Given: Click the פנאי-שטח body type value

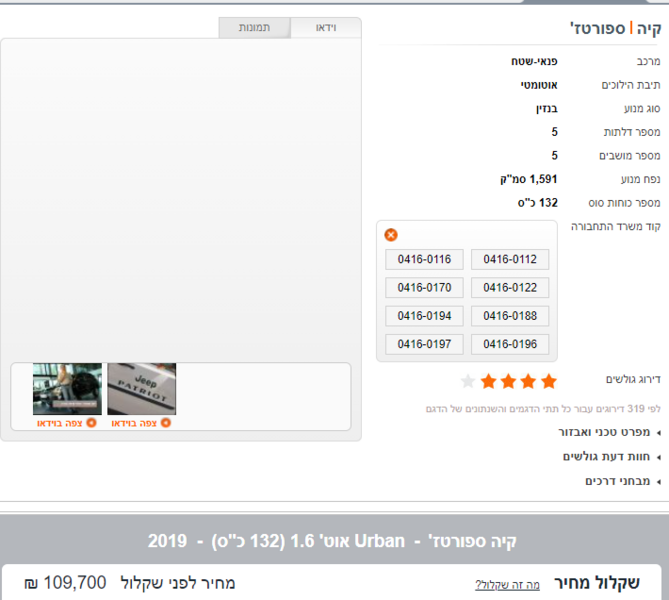Looking at the screenshot, I should tap(534, 61).
